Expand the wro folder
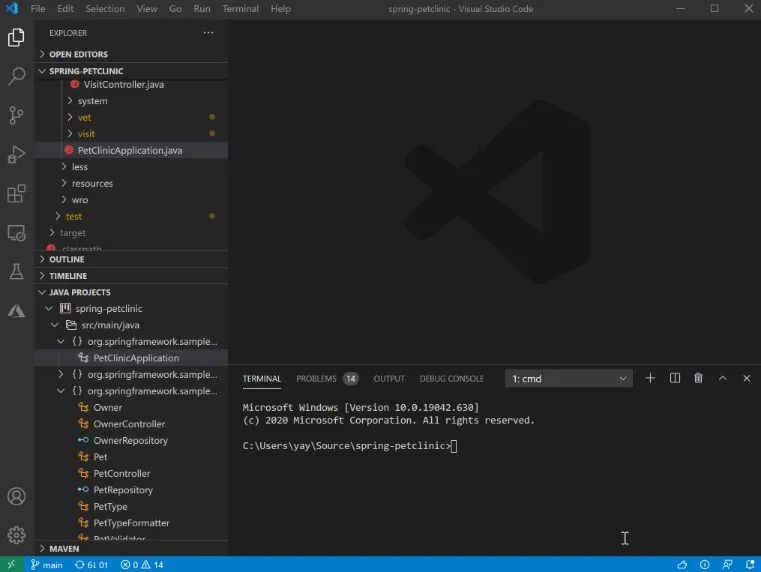 point(131,200)
